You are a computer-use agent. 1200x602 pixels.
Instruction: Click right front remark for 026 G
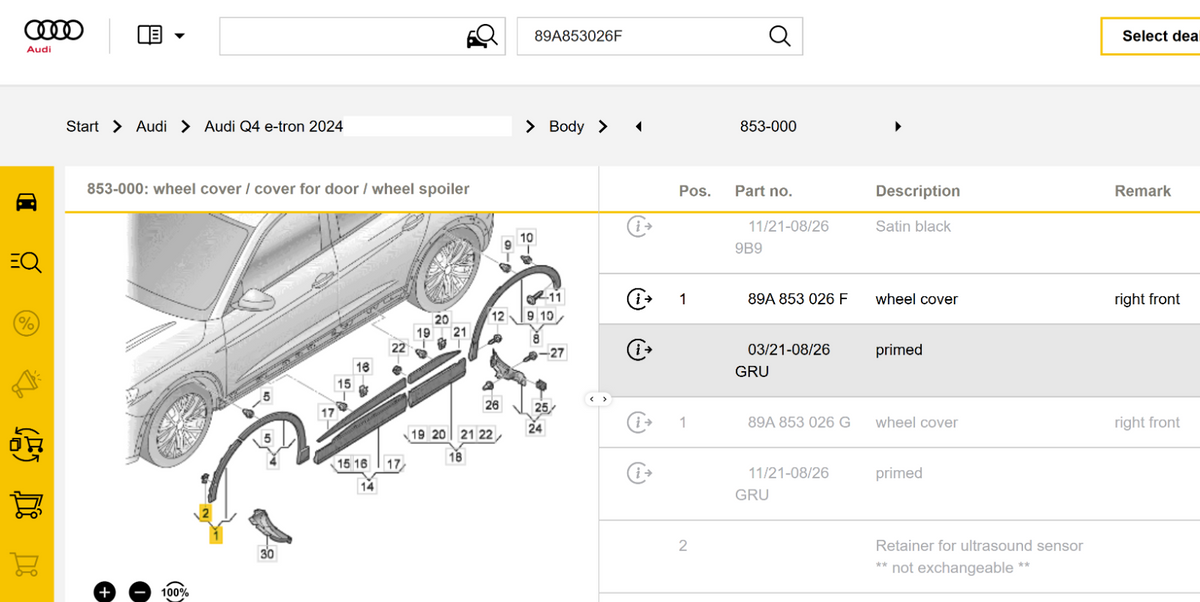[1147, 422]
